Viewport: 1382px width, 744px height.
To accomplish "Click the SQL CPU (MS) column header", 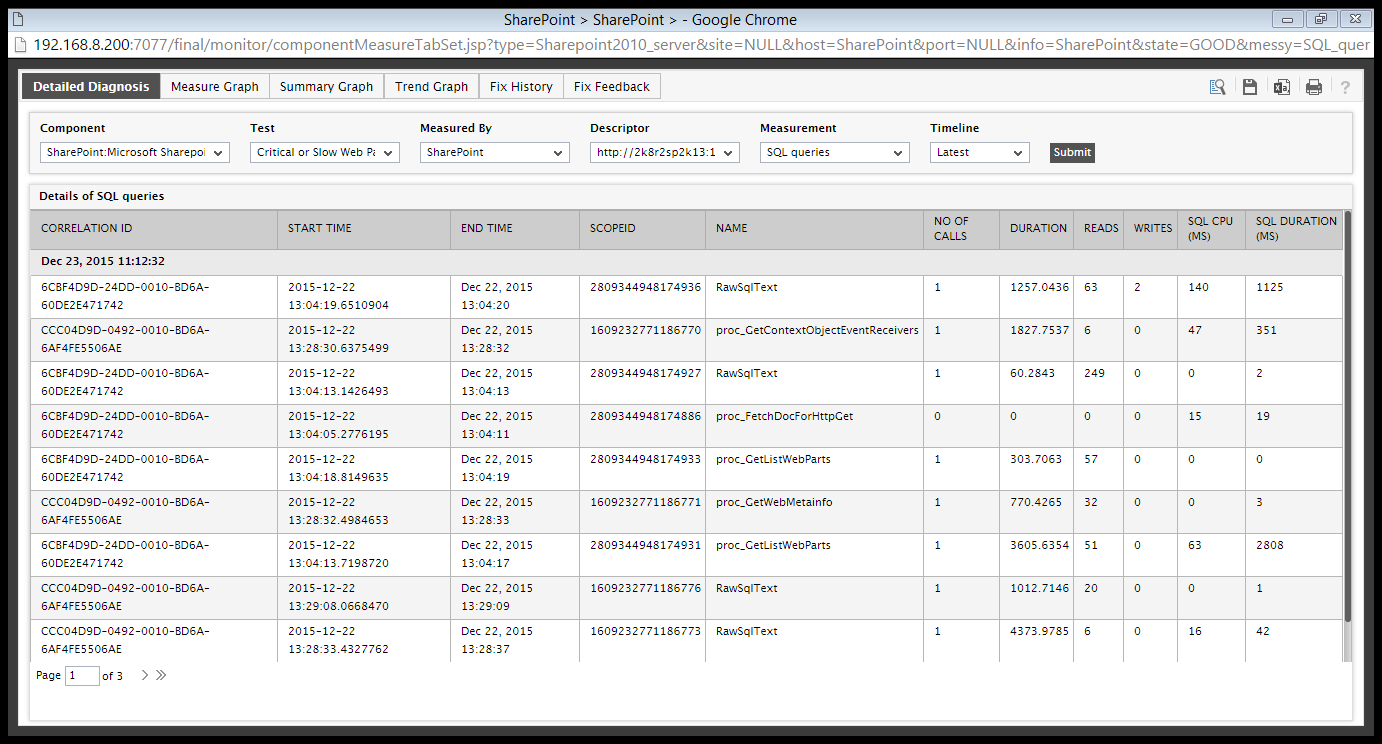I will pos(1211,229).
